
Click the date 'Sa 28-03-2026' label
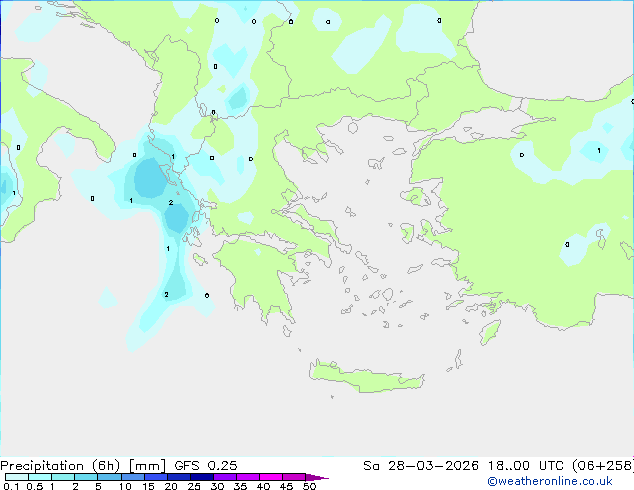tap(421, 465)
